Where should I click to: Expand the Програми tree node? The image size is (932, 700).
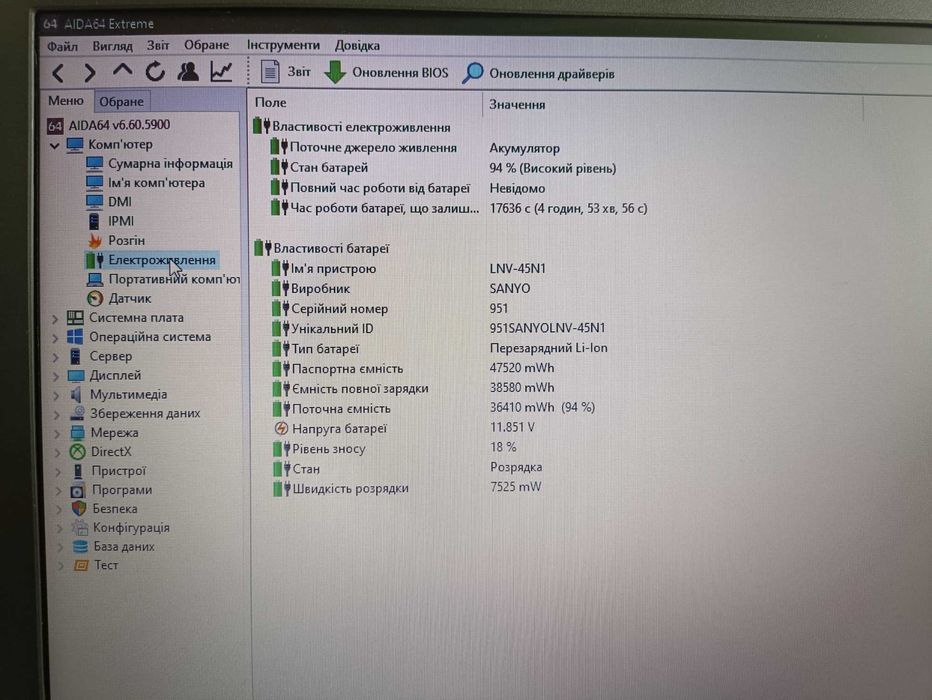(x=59, y=491)
